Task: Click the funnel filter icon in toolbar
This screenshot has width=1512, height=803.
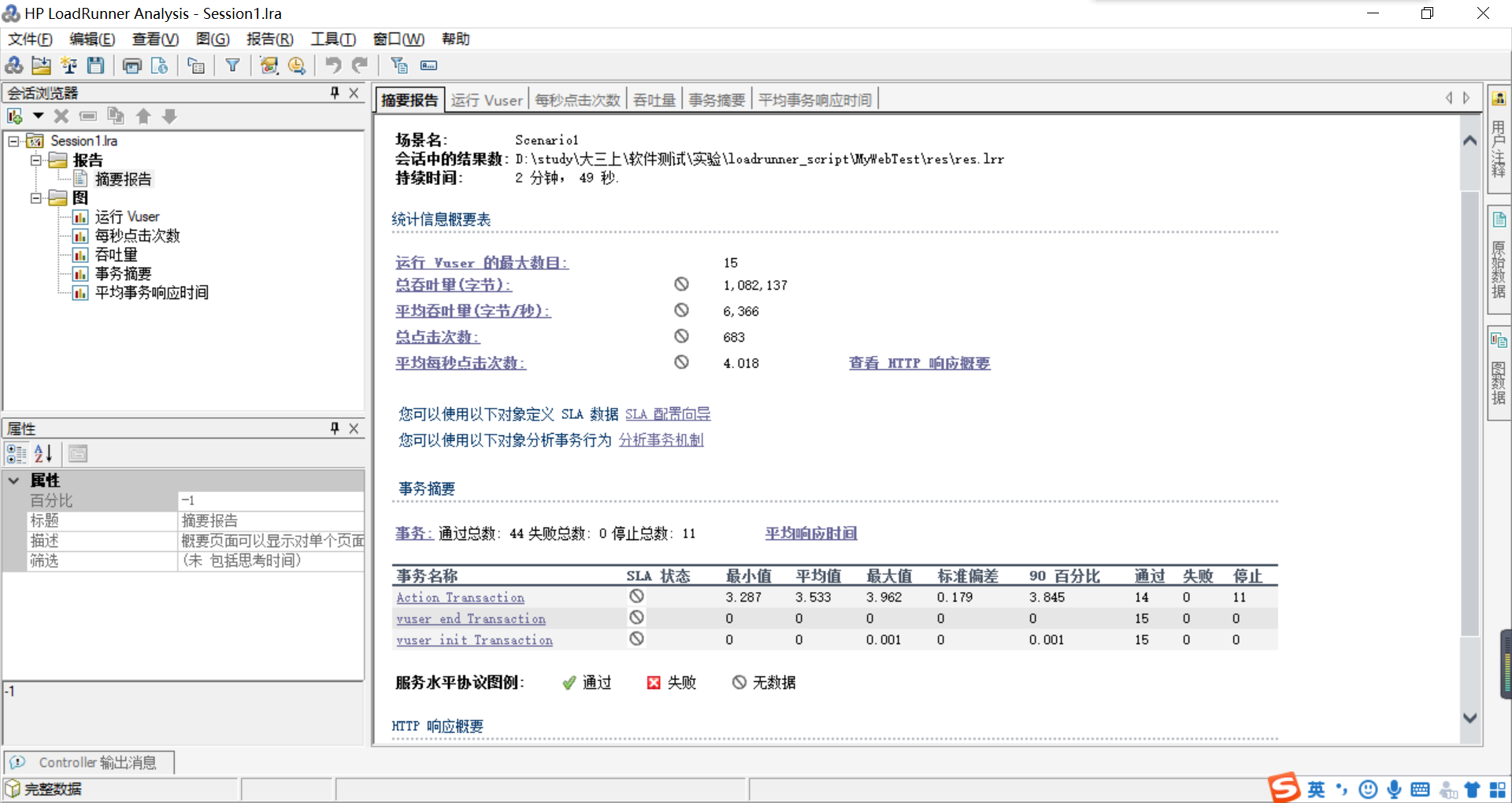Action: [232, 65]
